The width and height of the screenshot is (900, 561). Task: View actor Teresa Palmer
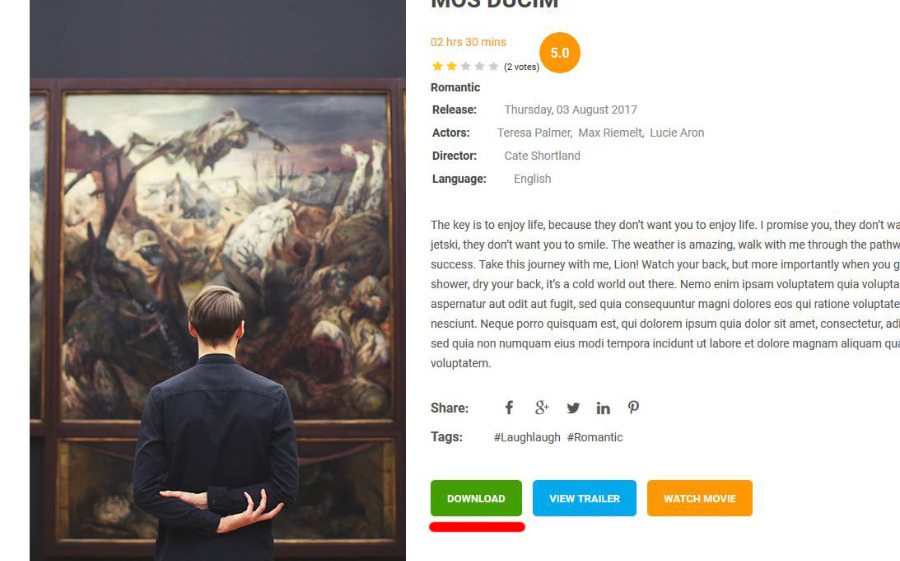[534, 133]
